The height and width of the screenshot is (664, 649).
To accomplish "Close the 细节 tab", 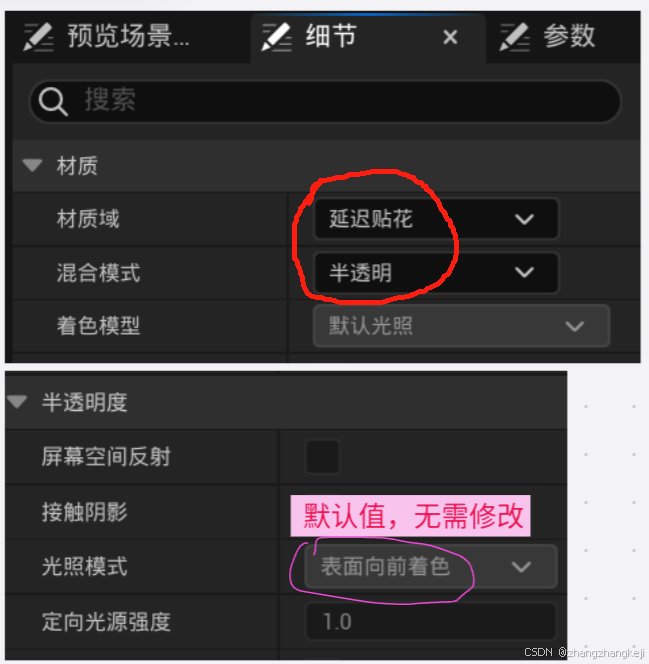I will [450, 37].
